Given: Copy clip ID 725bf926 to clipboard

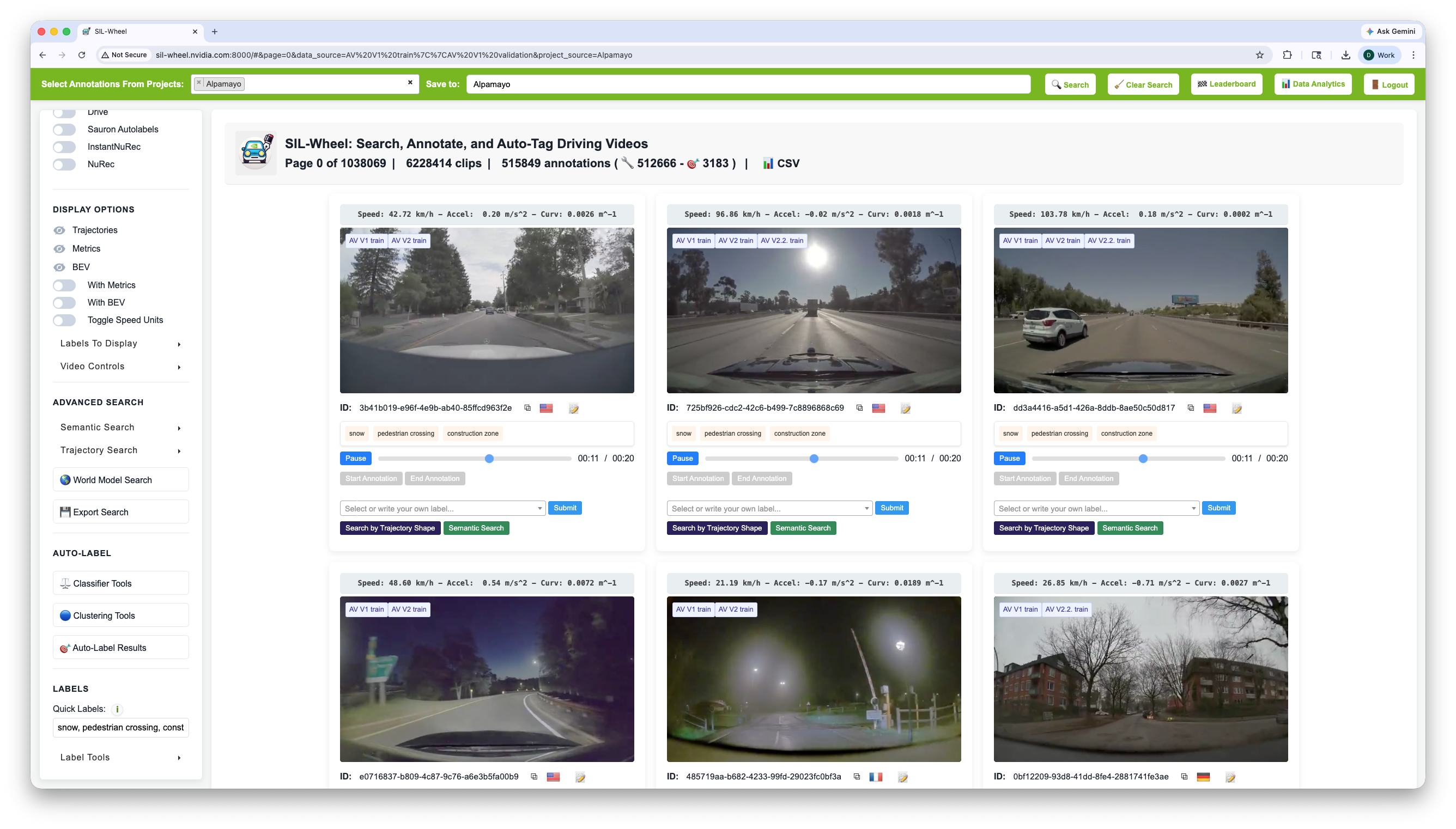Looking at the screenshot, I should tap(859, 407).
